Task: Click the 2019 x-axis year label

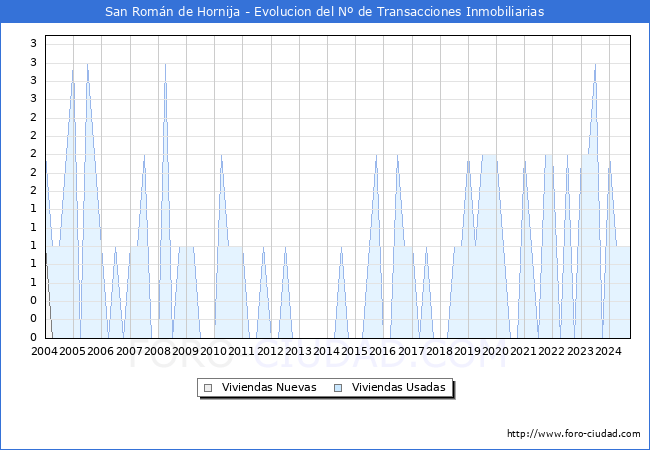Action: [468, 351]
